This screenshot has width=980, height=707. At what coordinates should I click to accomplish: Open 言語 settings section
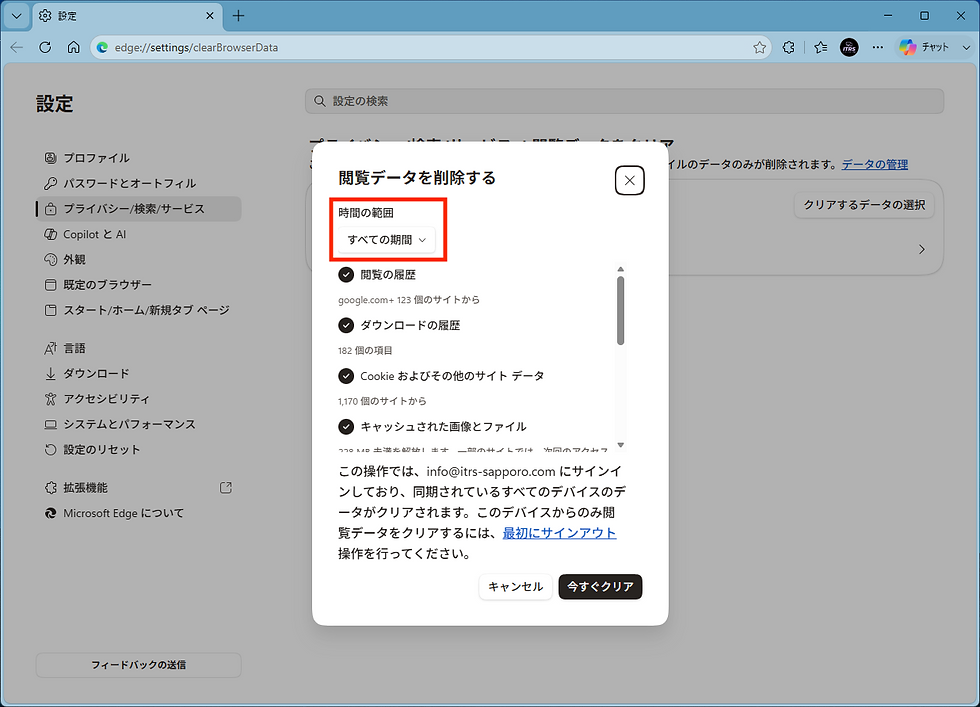point(139,348)
